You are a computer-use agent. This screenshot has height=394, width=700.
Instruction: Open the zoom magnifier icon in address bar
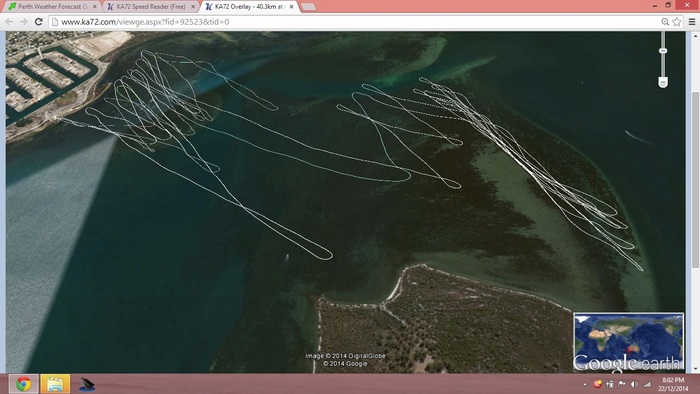[x=665, y=21]
